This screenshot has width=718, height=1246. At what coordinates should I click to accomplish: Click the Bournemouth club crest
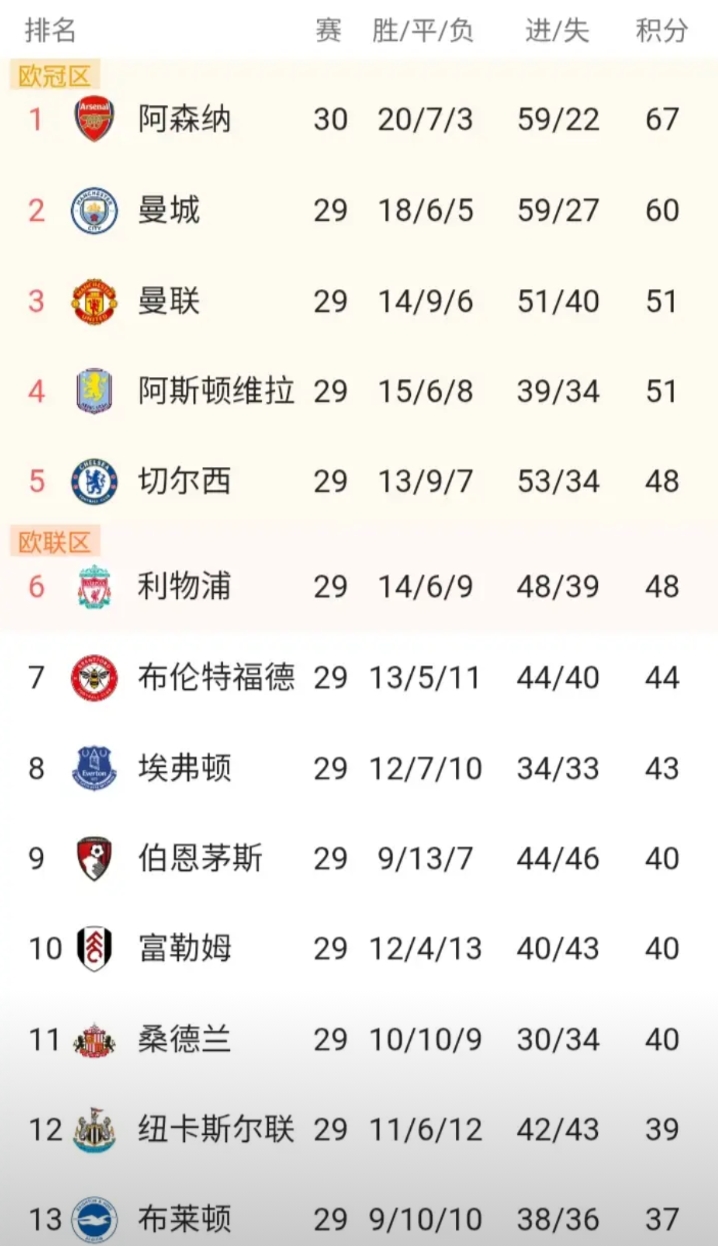click(x=94, y=859)
